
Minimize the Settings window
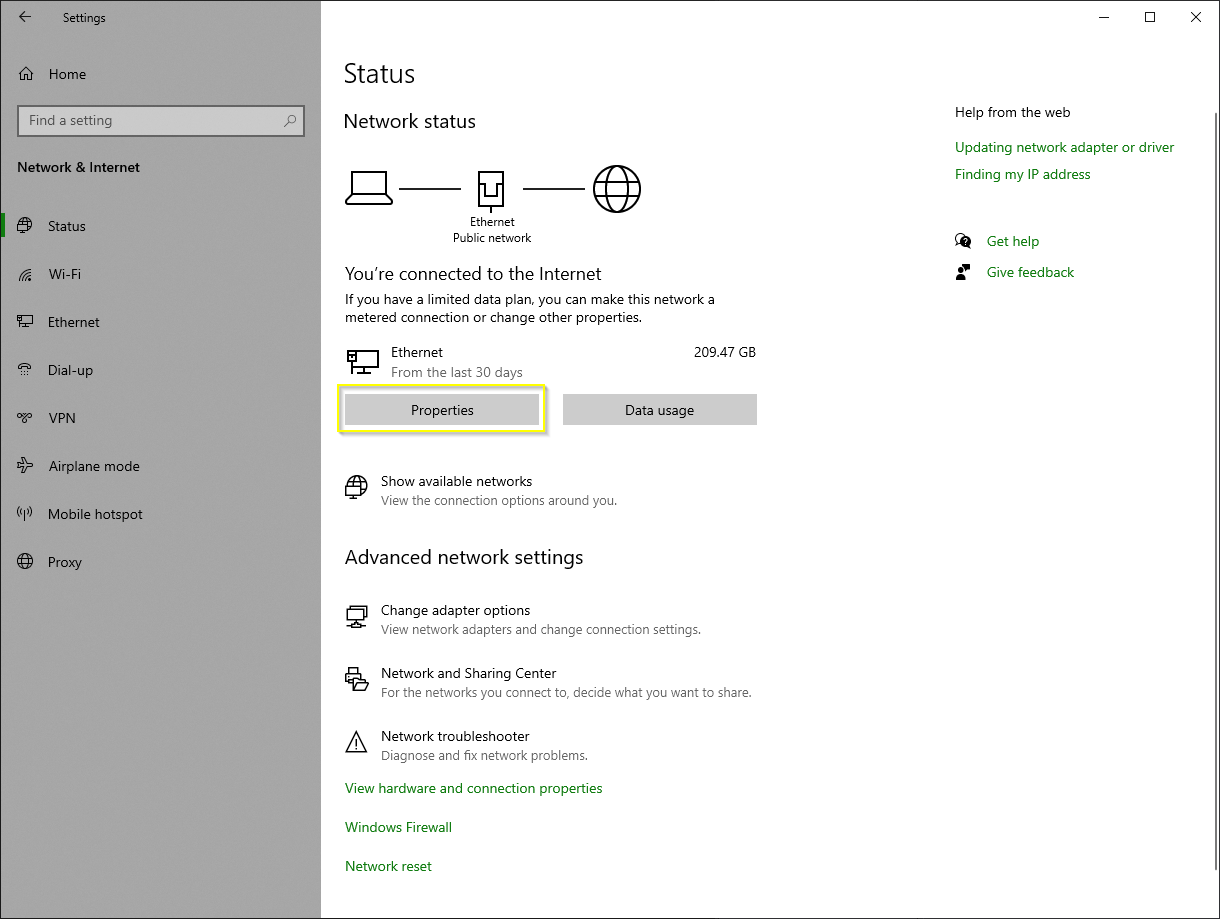[x=1104, y=17]
